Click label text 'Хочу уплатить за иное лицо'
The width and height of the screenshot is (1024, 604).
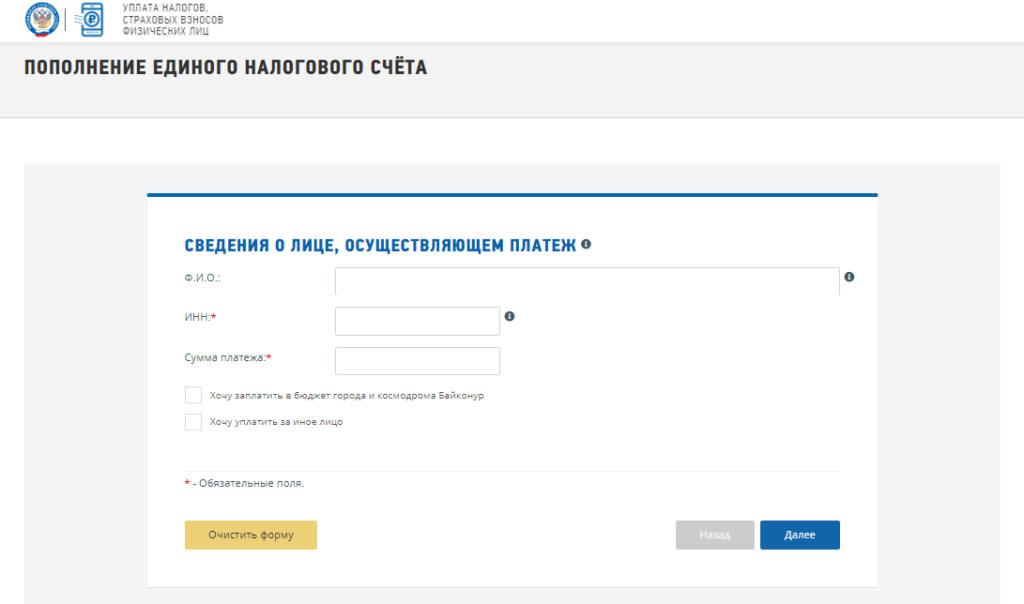click(x=276, y=422)
